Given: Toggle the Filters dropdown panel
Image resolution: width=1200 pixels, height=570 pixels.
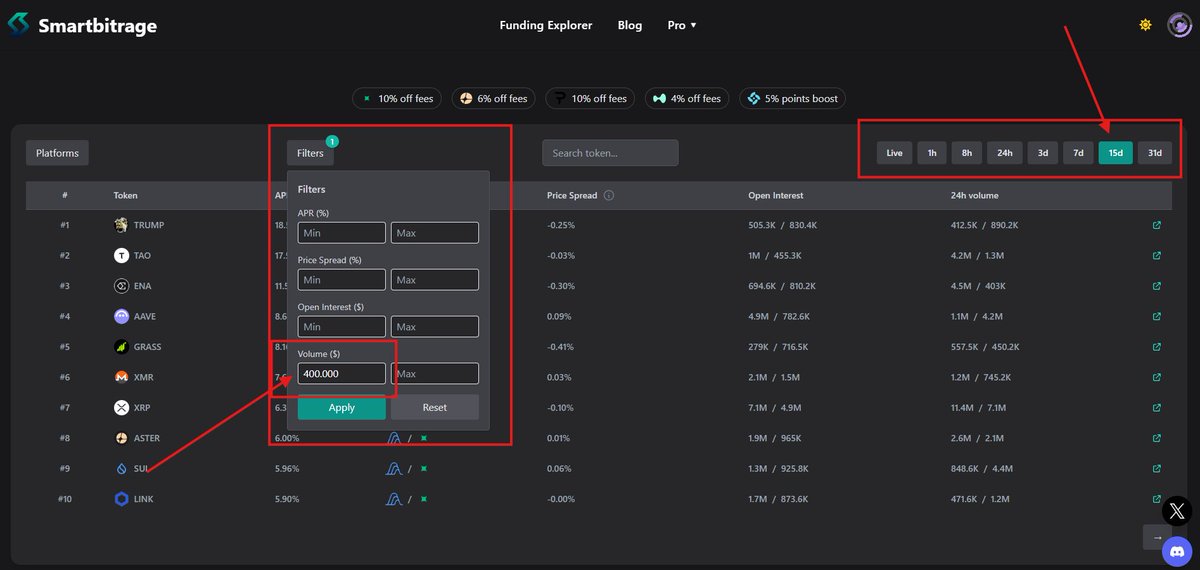Looking at the screenshot, I should 310,153.
